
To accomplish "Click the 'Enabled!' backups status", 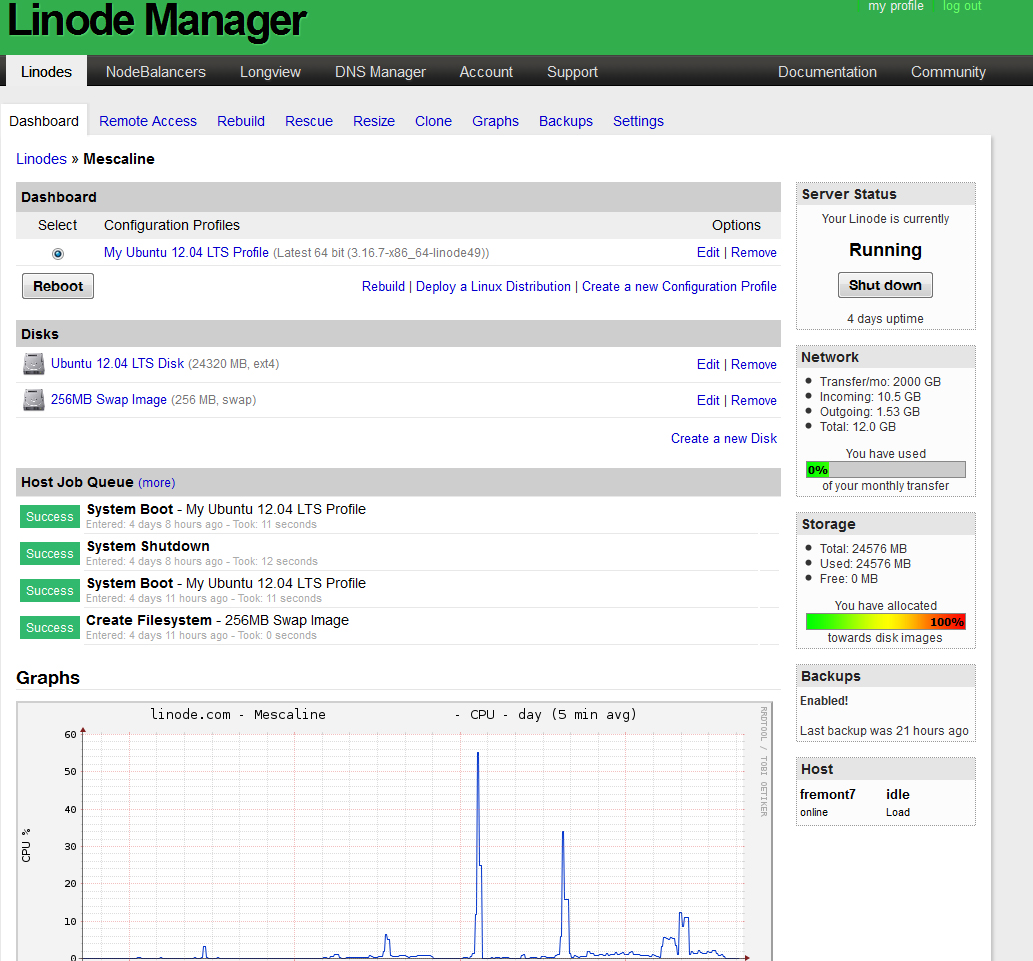I will click(824, 701).
